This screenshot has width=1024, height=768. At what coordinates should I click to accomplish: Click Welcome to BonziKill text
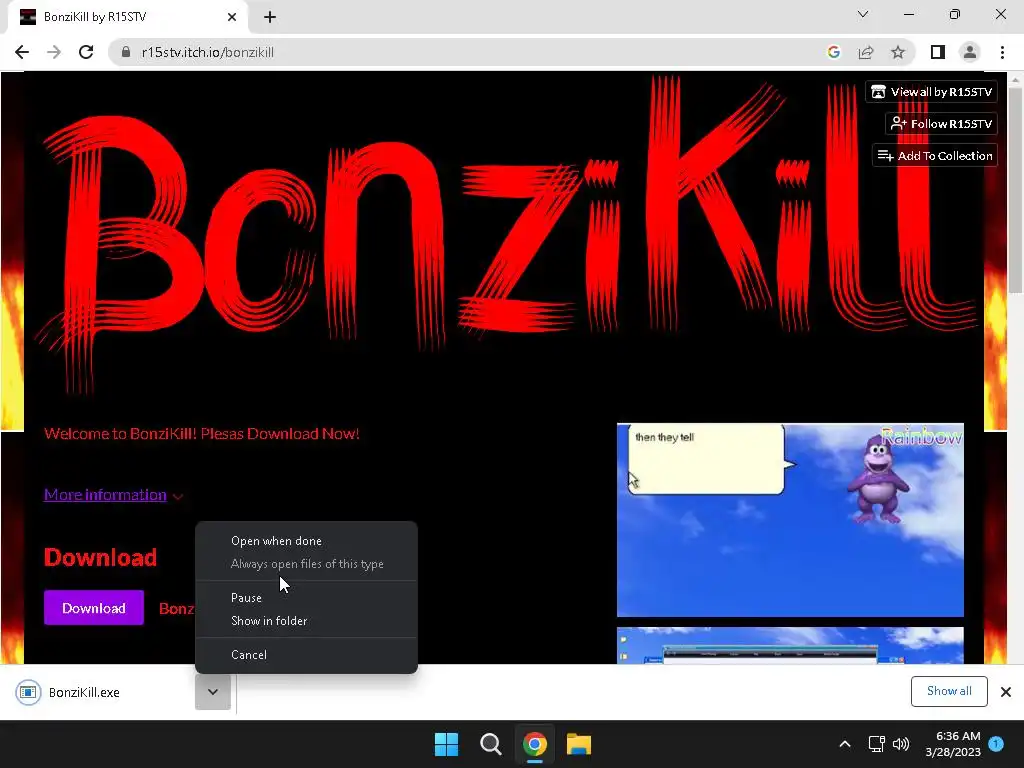coord(202,434)
